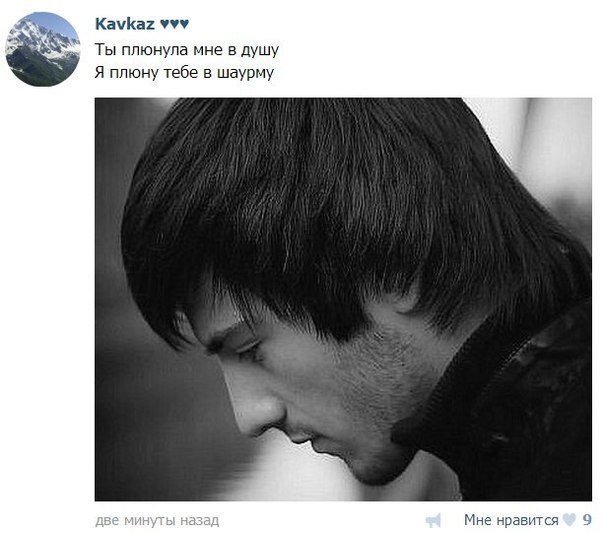
Task: Click the like counter showing 9
Action: coord(587,520)
